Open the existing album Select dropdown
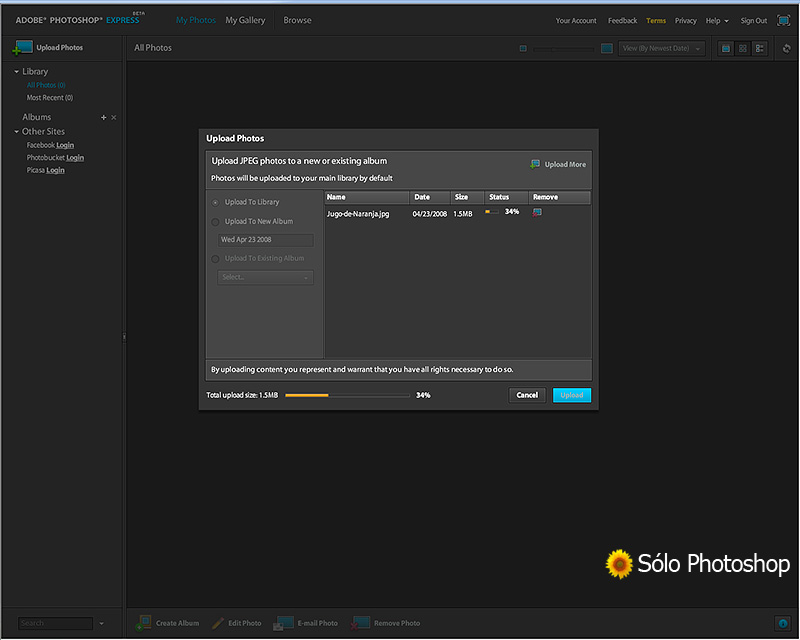The height and width of the screenshot is (640, 800). (264, 276)
